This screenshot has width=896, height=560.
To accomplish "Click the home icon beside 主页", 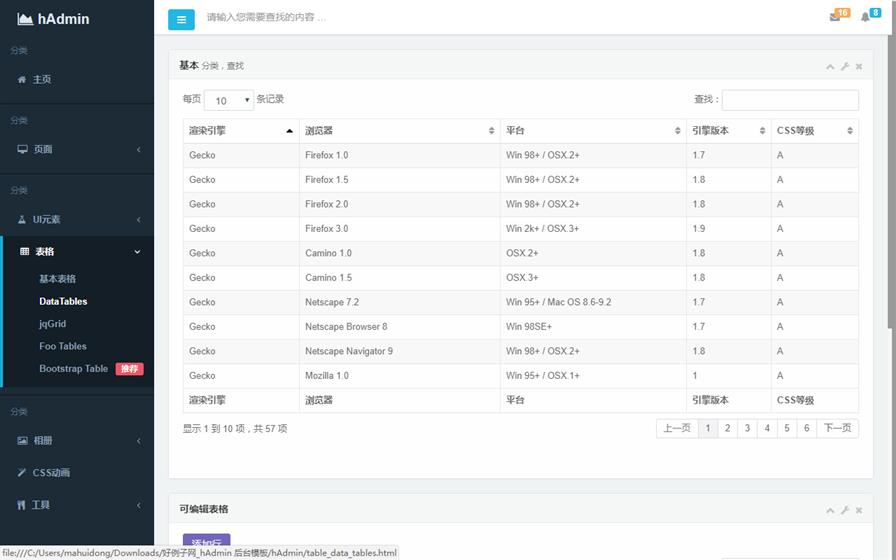I will (22, 79).
